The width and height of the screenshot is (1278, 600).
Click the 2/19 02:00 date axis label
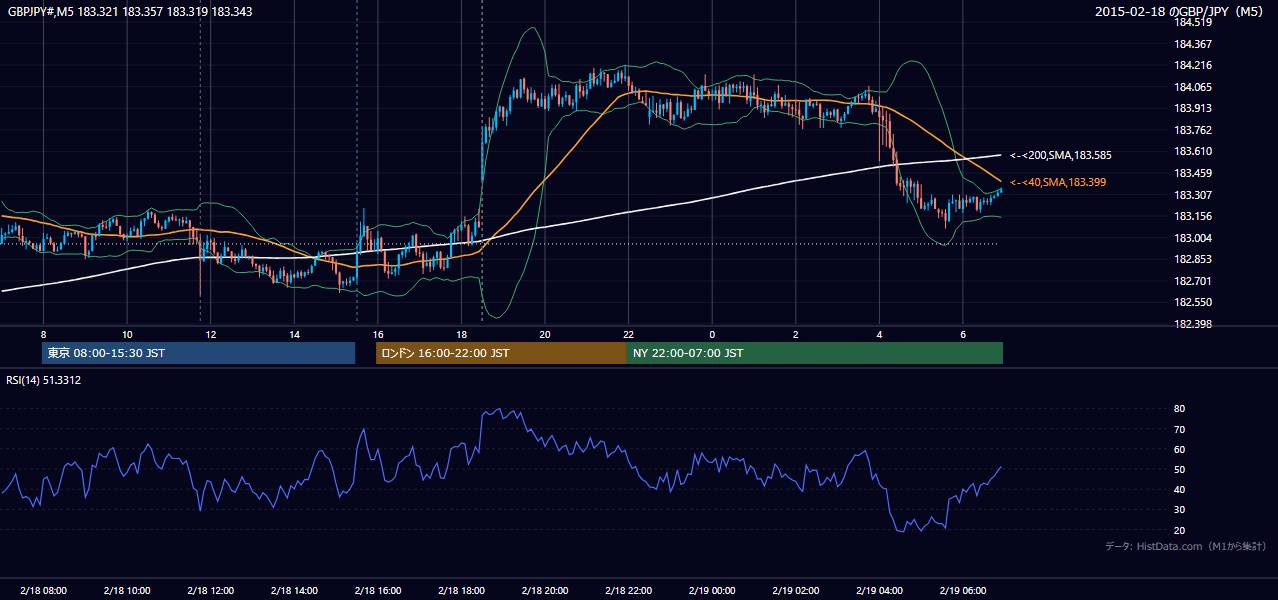point(795,591)
